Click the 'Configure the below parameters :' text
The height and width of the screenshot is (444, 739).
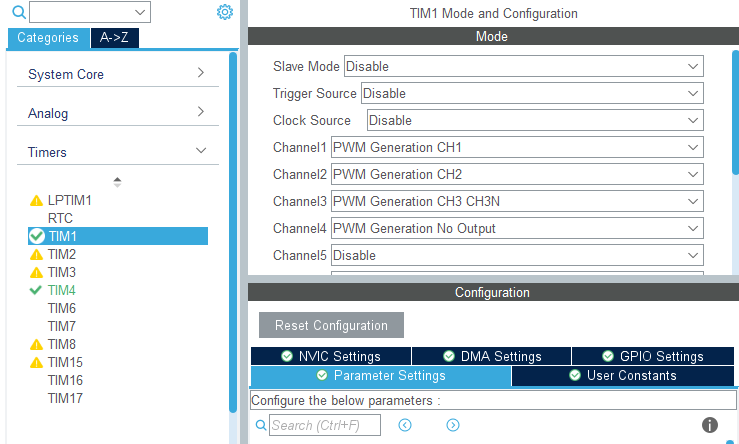pos(345,401)
